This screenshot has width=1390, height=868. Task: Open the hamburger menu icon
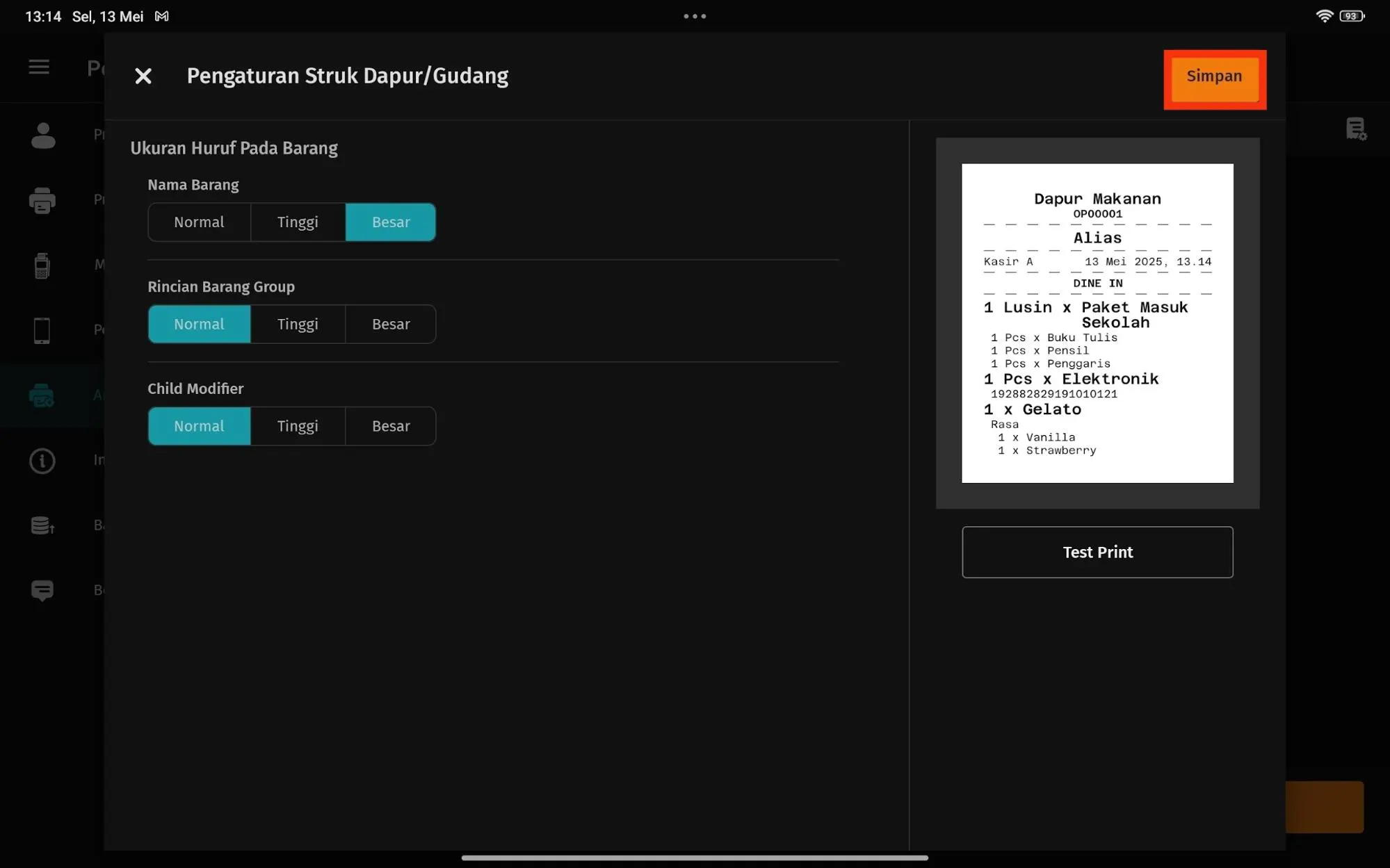pos(39,67)
